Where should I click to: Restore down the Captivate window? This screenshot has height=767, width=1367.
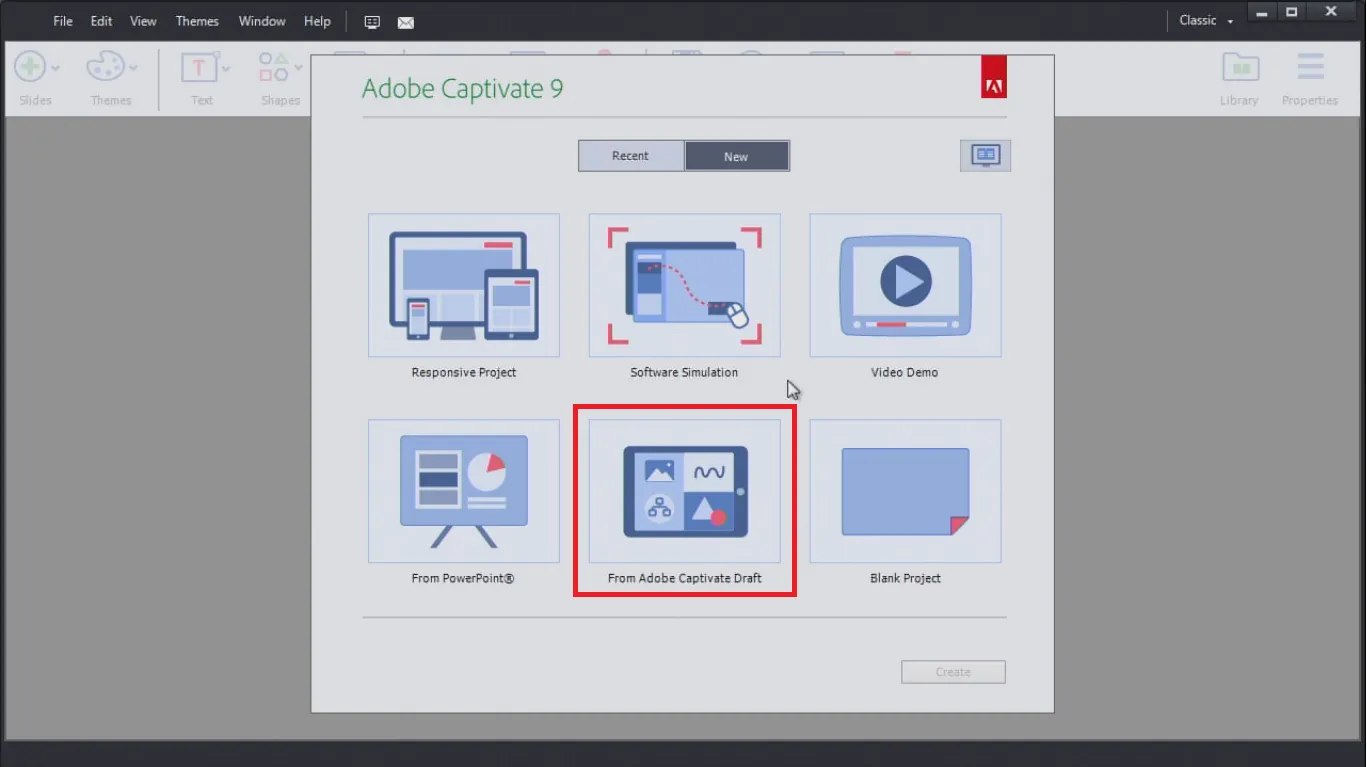(1292, 12)
